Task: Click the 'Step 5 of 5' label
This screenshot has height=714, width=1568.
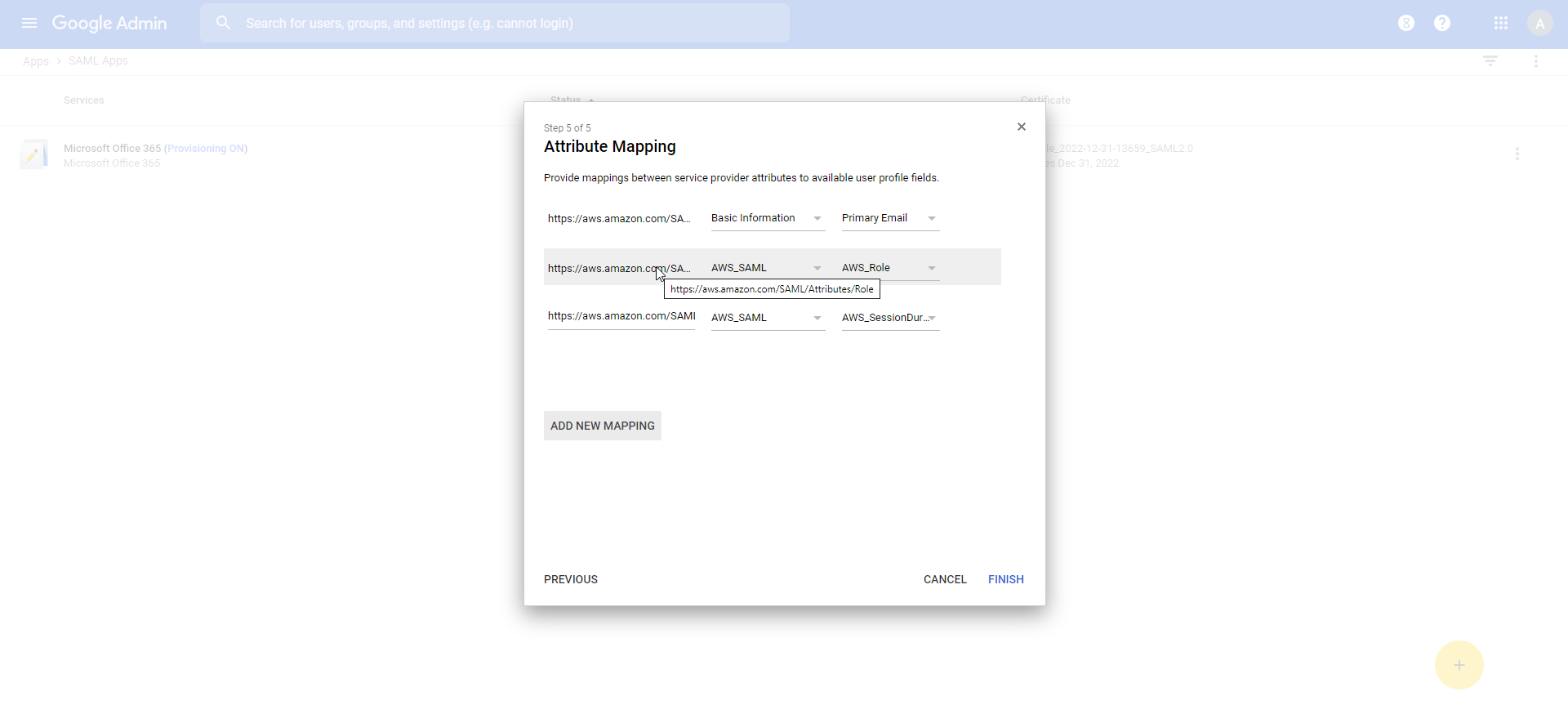Action: (568, 128)
